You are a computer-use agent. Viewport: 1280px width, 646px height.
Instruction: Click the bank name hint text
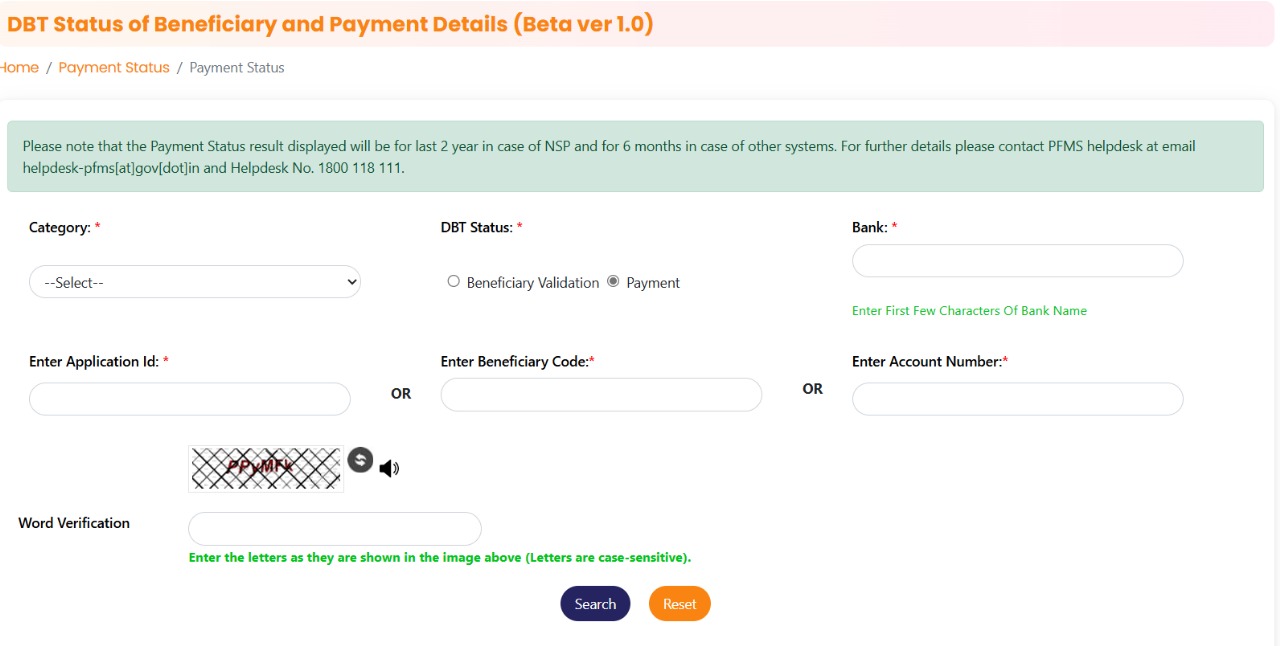(969, 311)
